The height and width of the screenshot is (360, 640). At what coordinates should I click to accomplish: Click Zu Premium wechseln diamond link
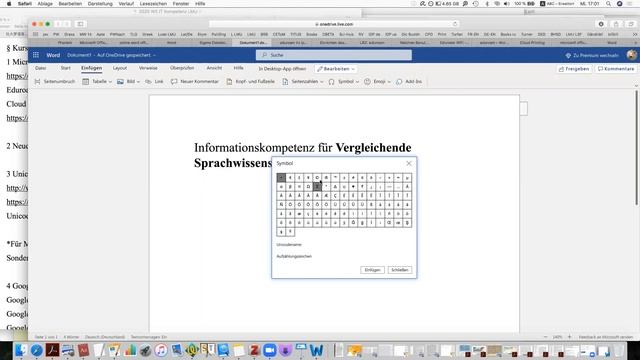point(592,55)
